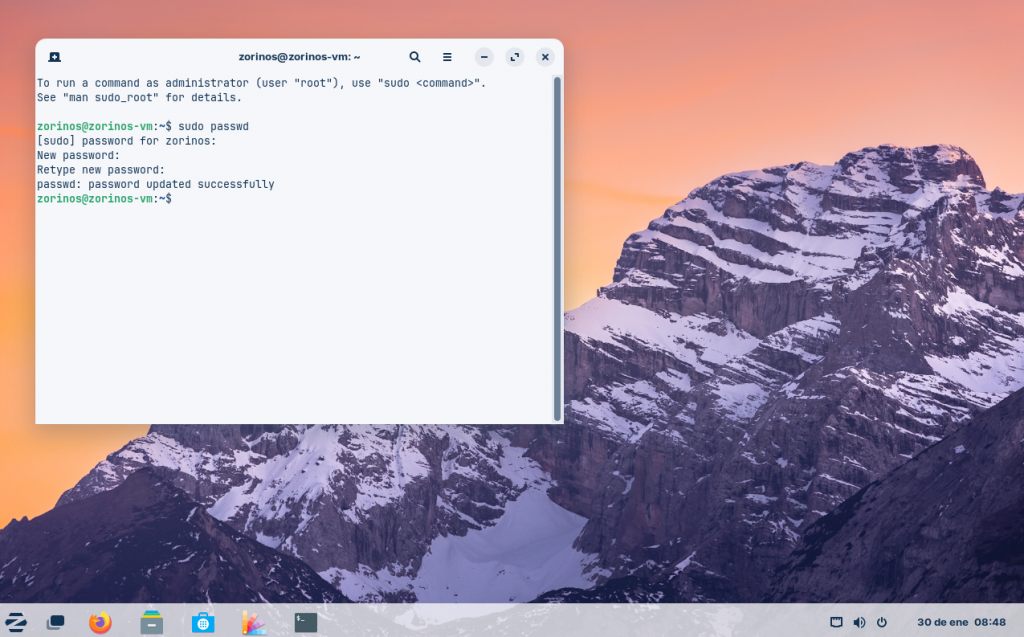This screenshot has height=637, width=1024.
Task: Click the terminal search icon
Action: tap(415, 57)
